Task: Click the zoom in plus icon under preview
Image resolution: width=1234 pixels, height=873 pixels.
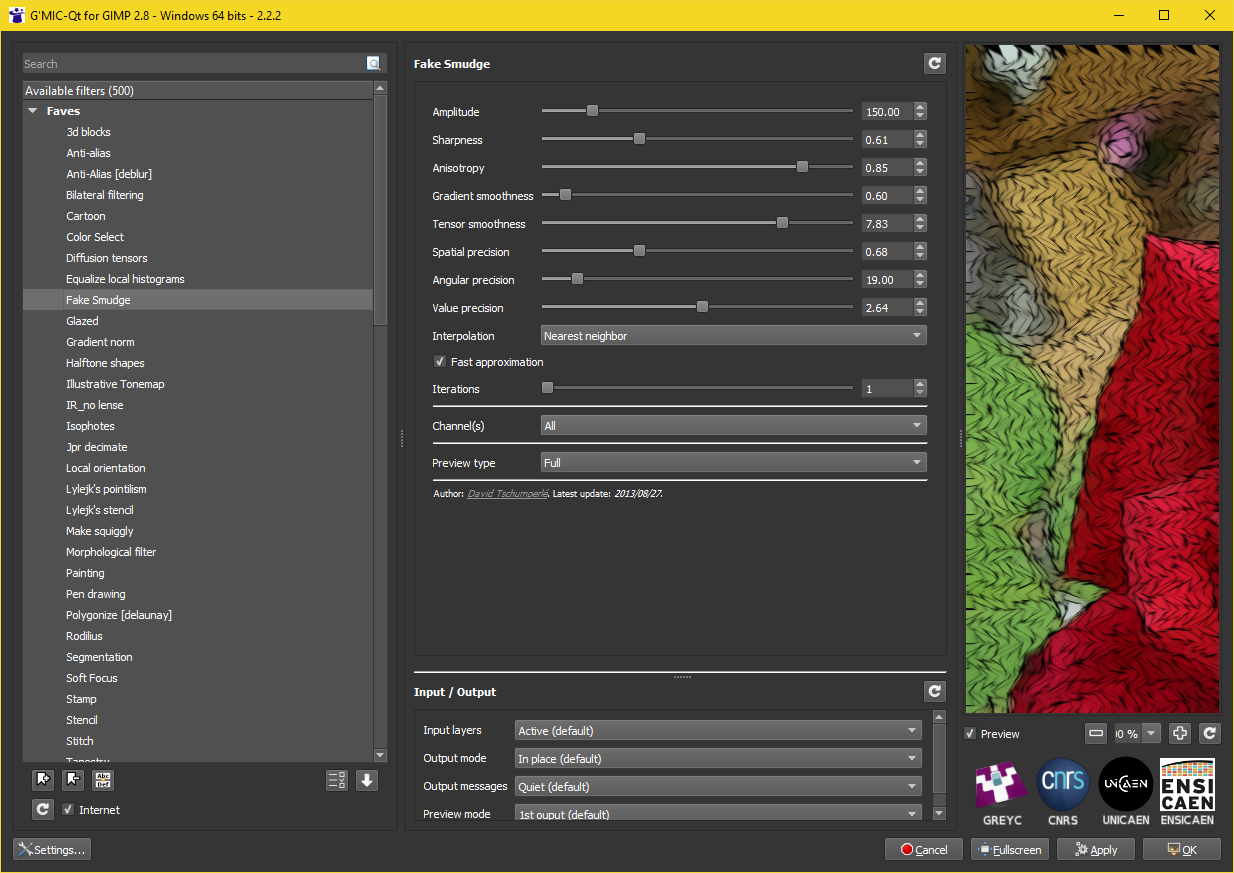Action: pyautogui.click(x=1180, y=733)
